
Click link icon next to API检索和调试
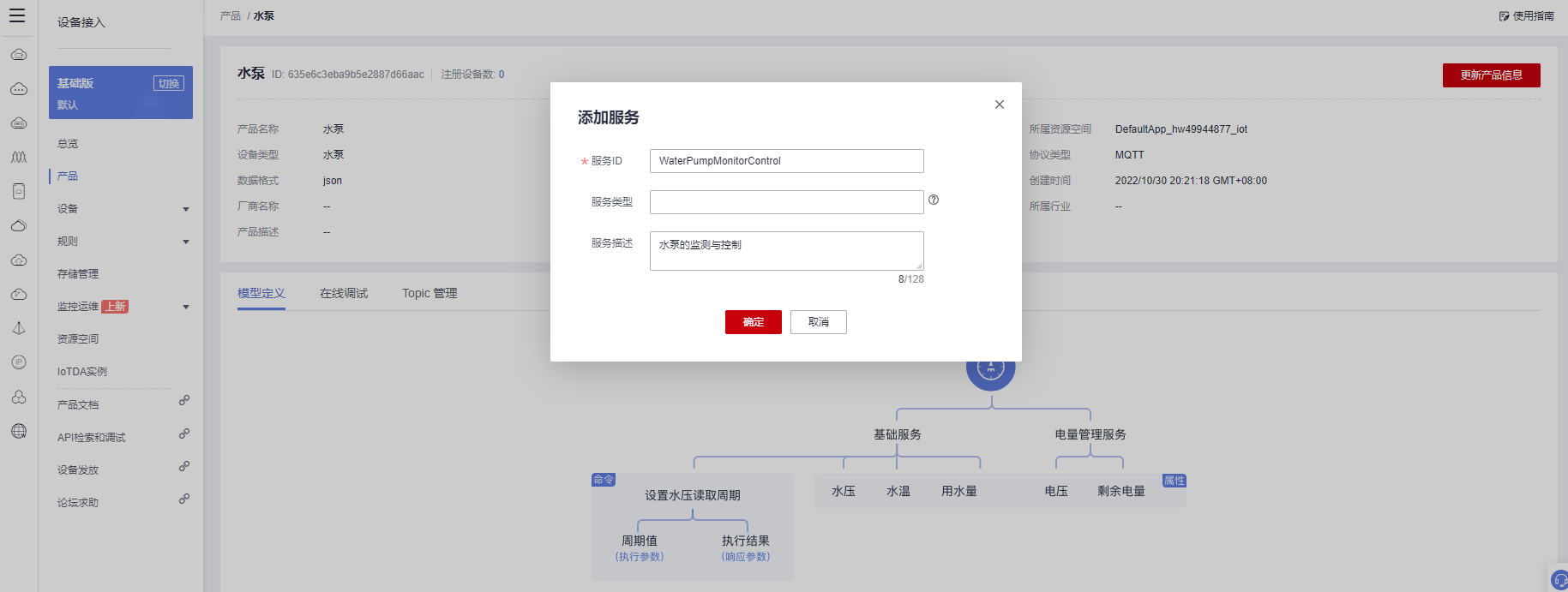184,434
